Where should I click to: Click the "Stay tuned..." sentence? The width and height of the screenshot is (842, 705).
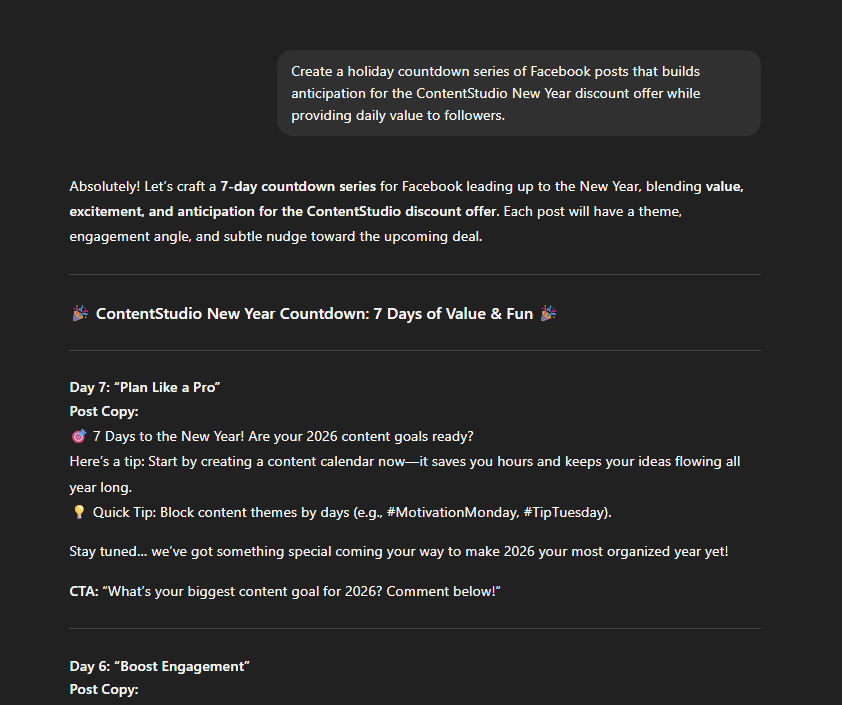tap(398, 551)
